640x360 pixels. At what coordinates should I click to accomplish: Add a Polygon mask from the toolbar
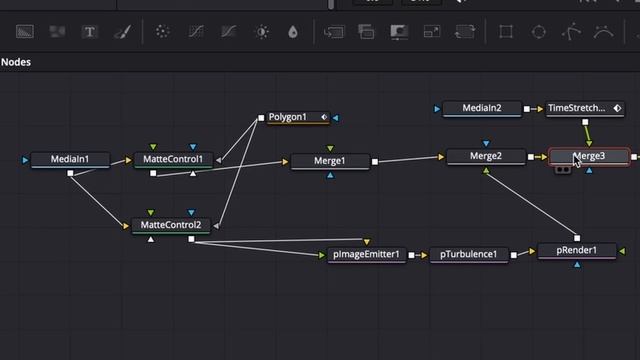click(571, 31)
